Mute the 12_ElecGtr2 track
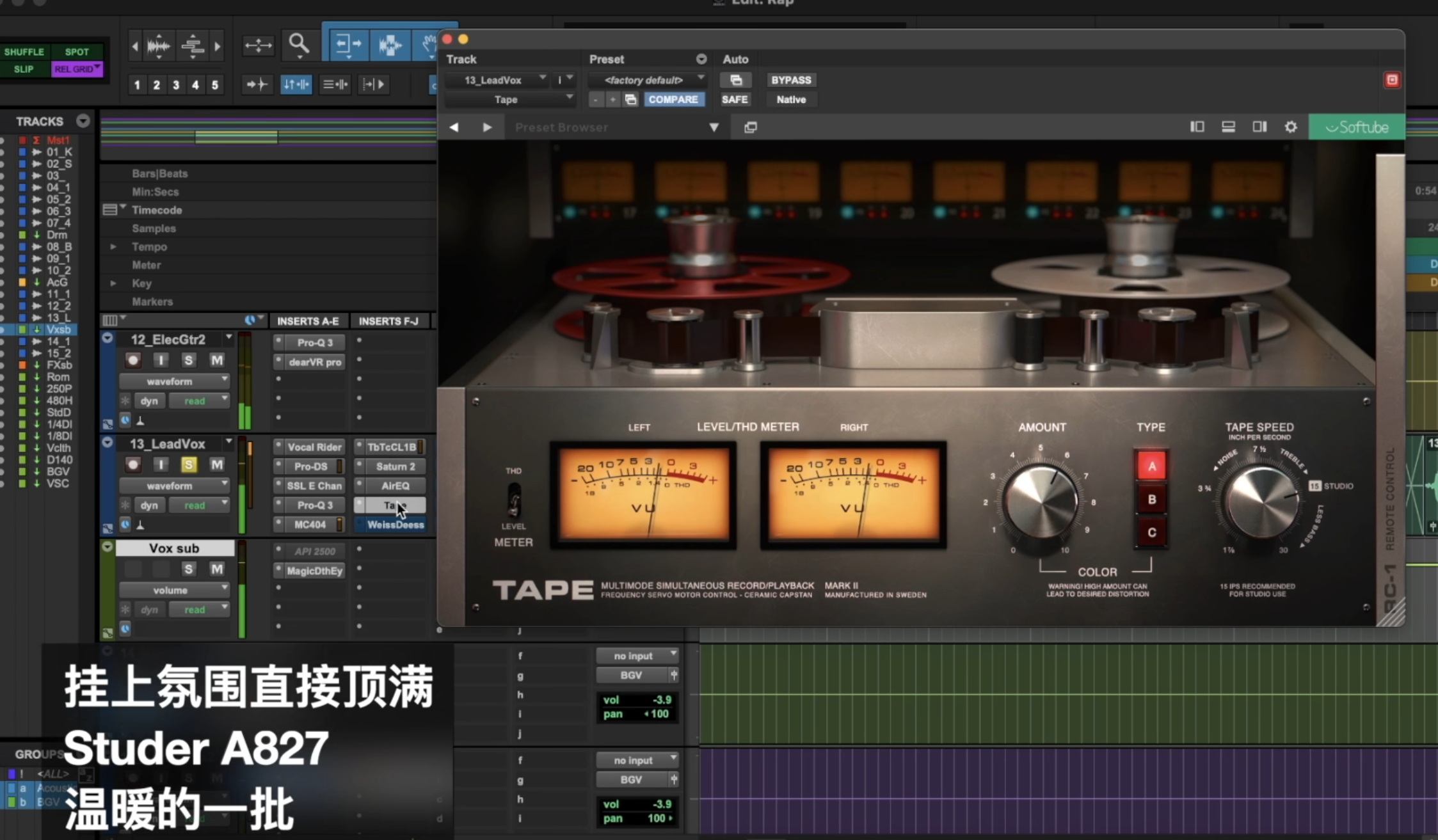The image size is (1438, 840). click(x=217, y=360)
